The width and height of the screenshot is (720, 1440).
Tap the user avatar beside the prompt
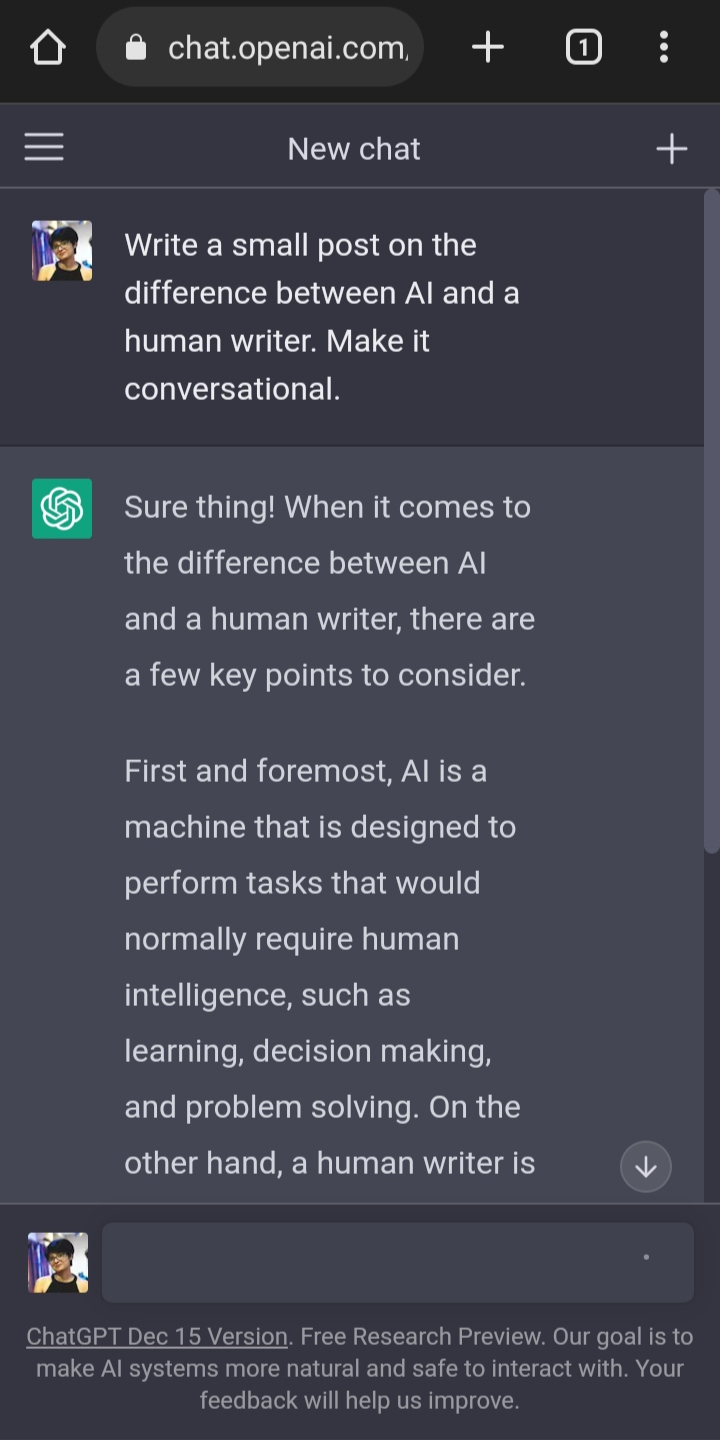click(x=62, y=251)
